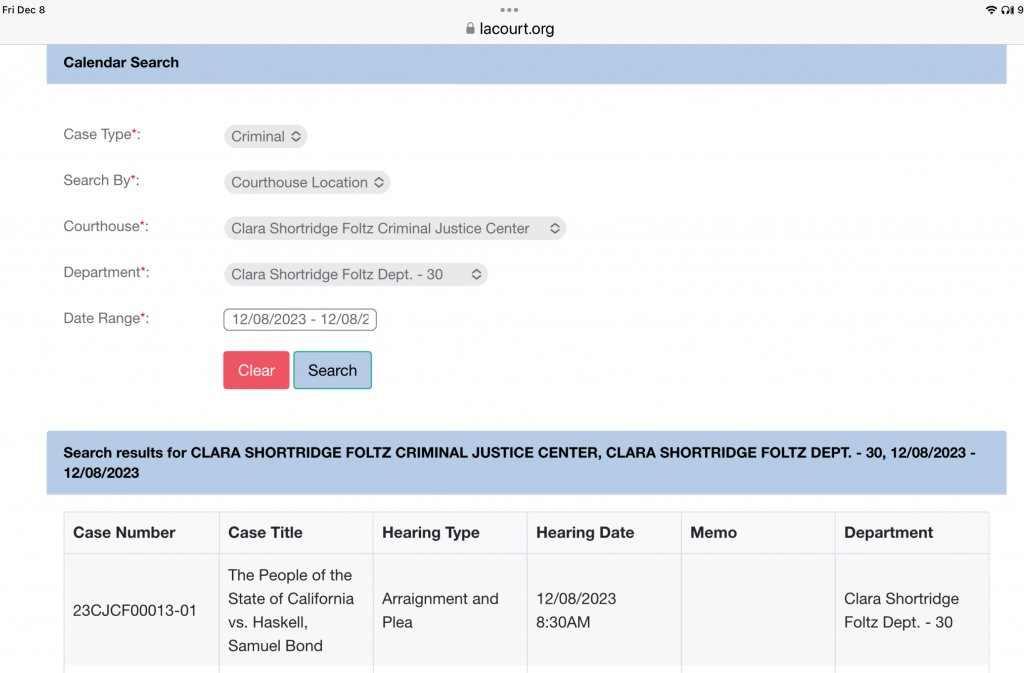Select case number 23CJCF00013-01
The width and height of the screenshot is (1024, 673).
pos(135,610)
